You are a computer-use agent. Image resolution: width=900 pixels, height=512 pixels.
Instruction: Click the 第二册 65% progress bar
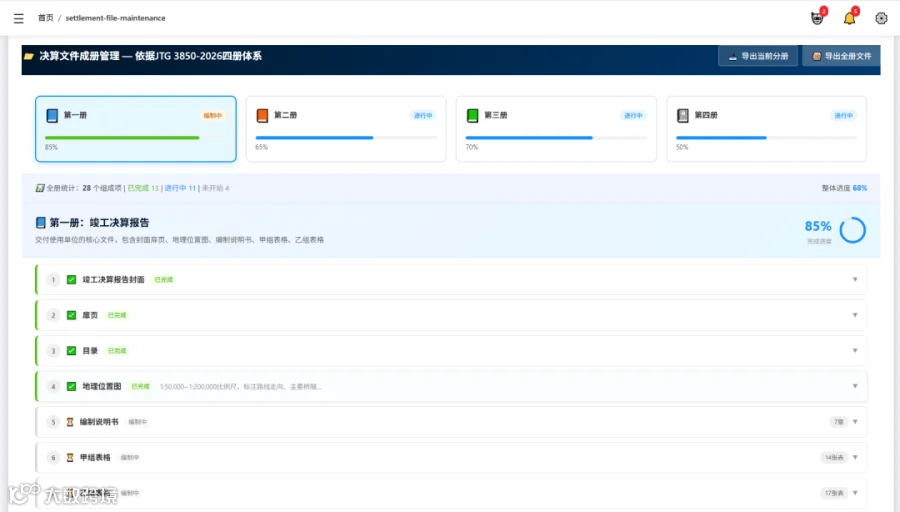346,138
